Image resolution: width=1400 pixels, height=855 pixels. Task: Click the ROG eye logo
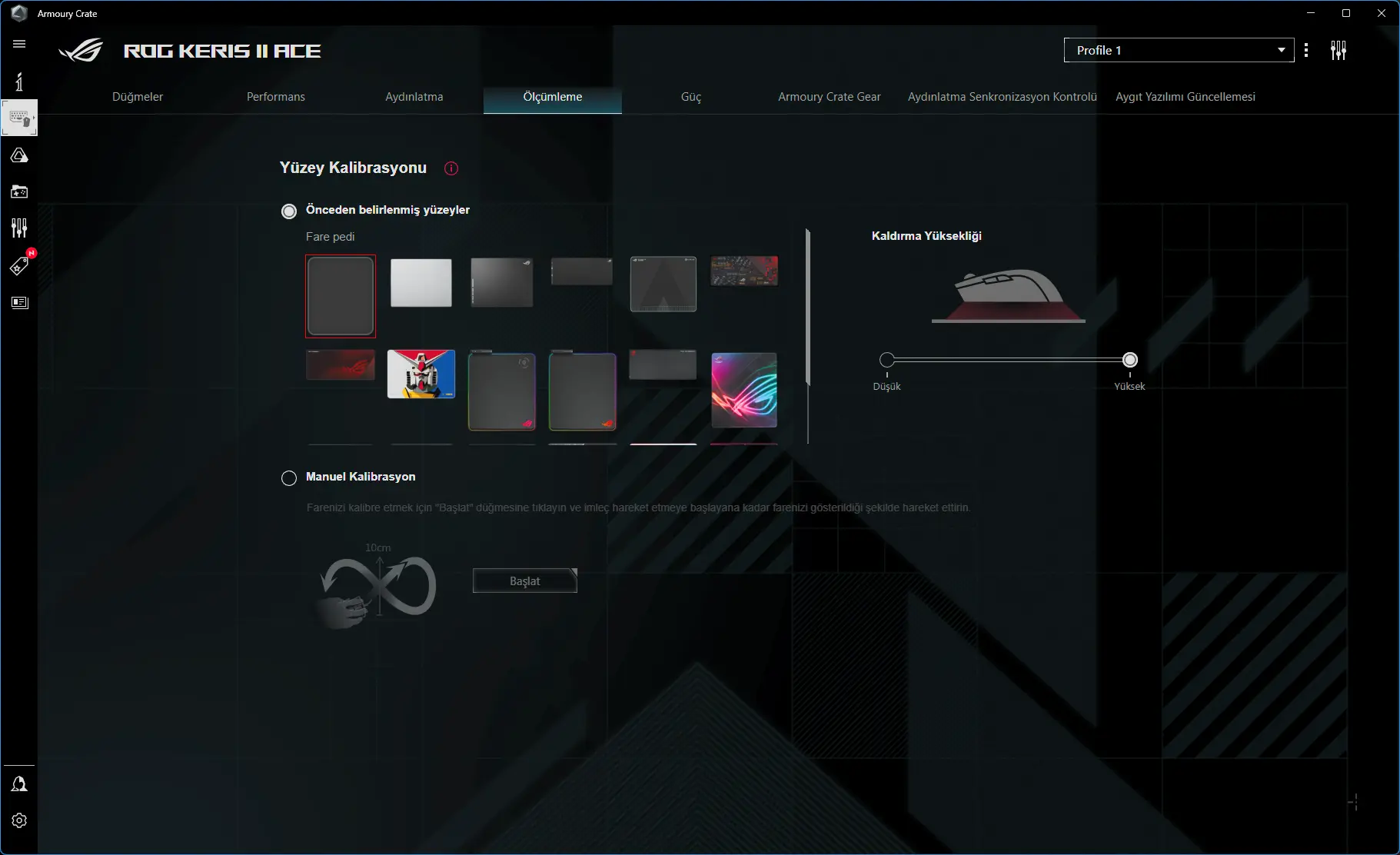coord(81,51)
